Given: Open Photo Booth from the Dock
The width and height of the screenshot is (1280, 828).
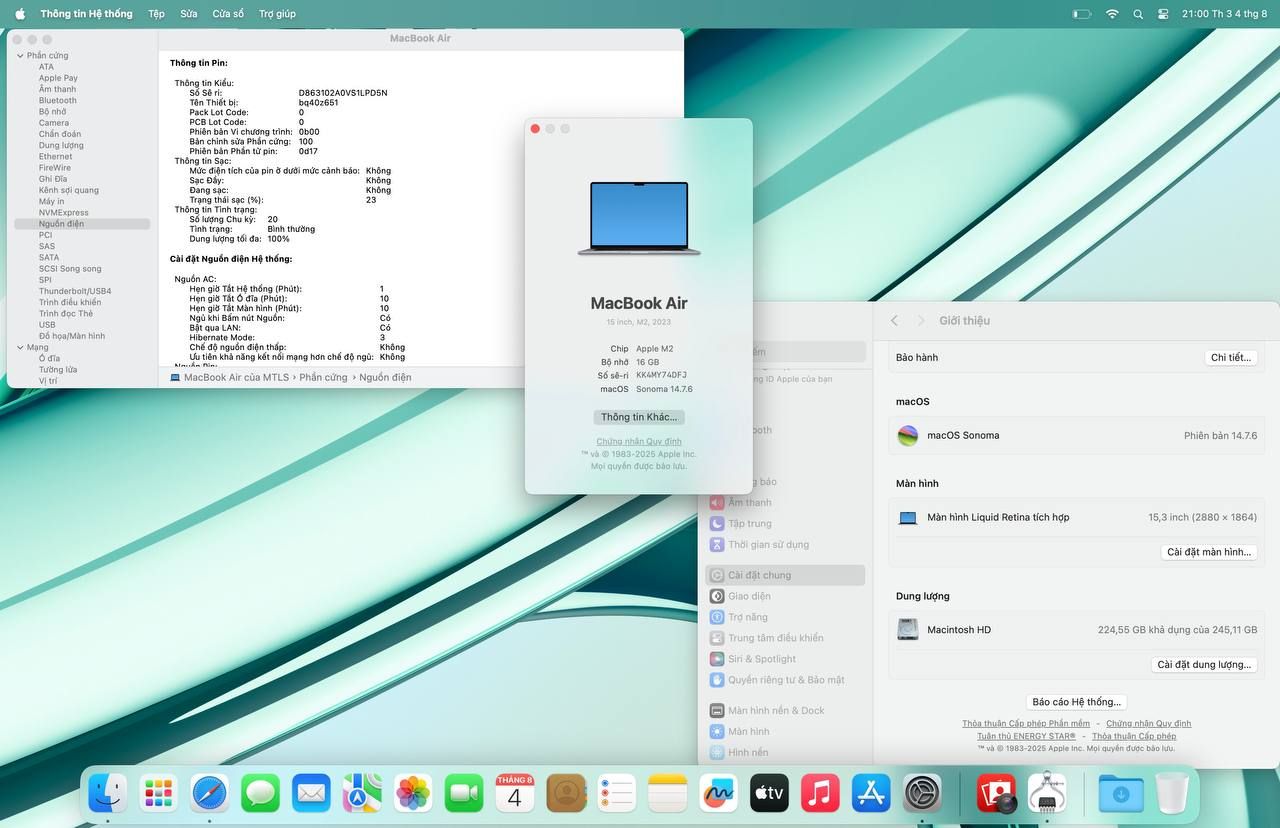Looking at the screenshot, I should [x=997, y=794].
